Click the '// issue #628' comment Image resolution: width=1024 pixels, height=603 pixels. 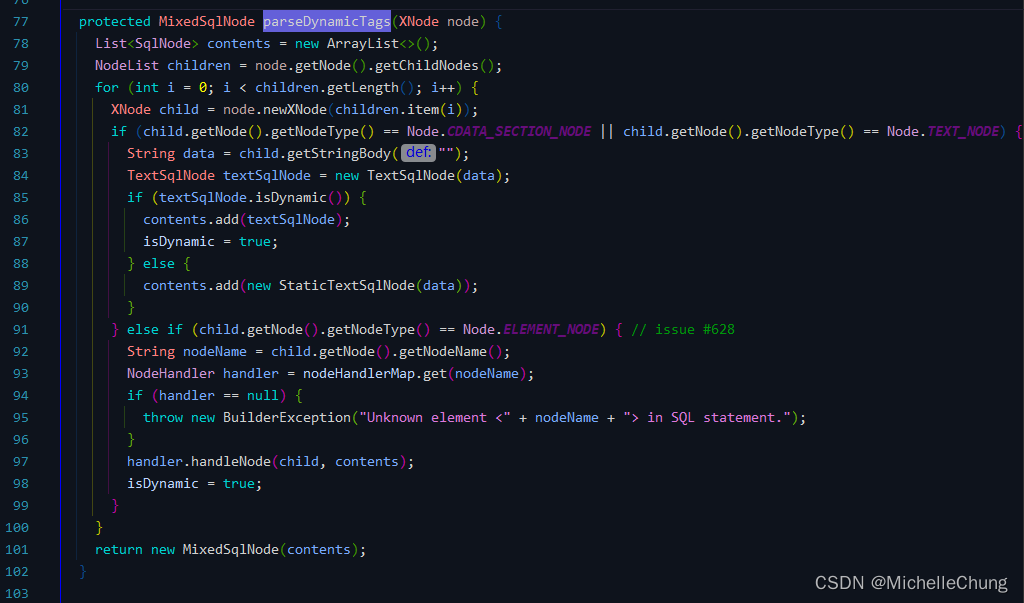point(683,329)
